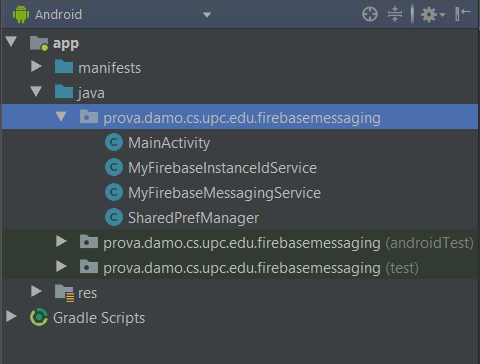Select the MainActivity class icon

click(114, 143)
